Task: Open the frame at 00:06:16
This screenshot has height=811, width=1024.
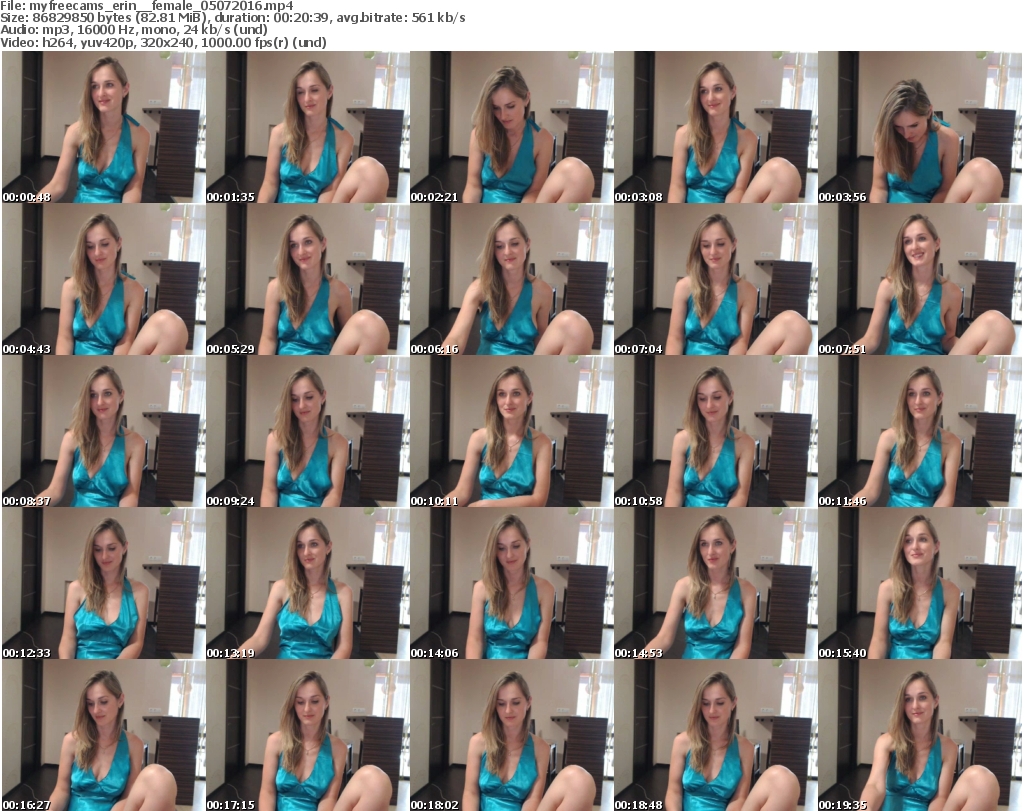Action: [511, 279]
